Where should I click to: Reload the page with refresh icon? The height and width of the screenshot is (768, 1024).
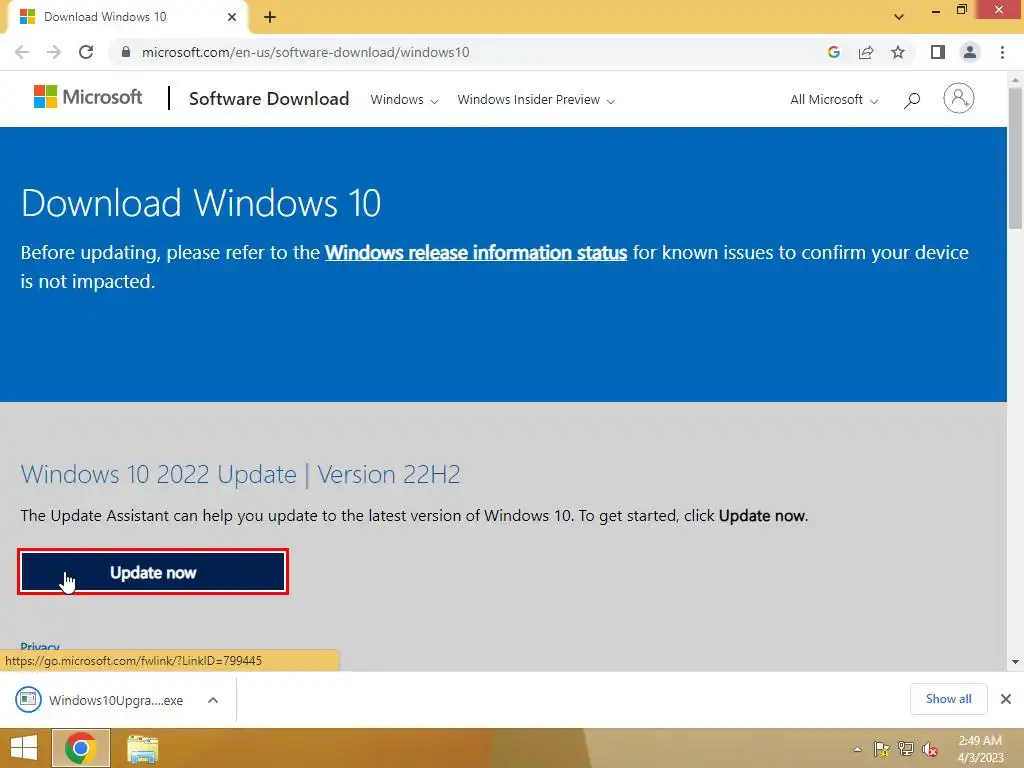86,52
